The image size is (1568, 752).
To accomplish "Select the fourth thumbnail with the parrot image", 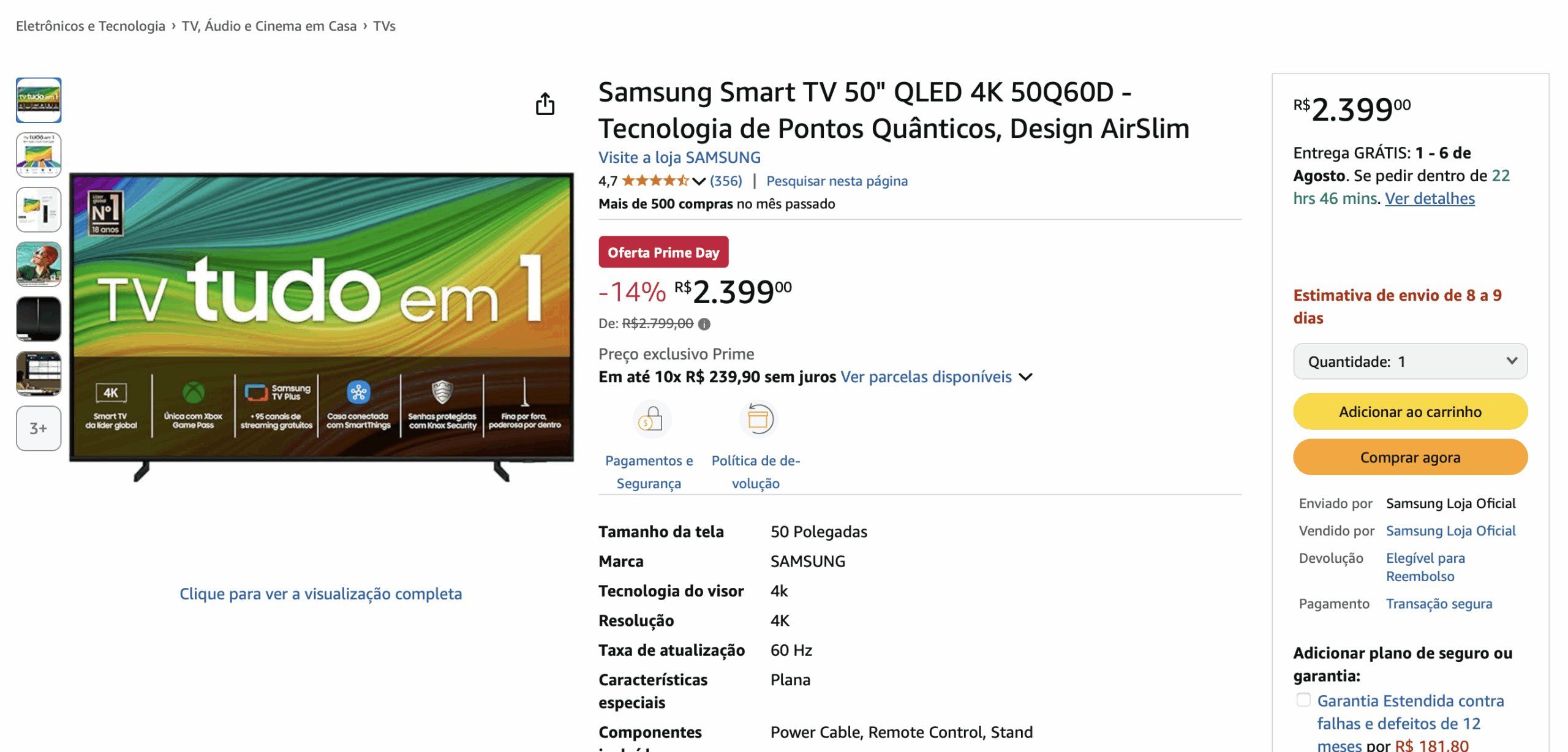I will pyautogui.click(x=39, y=264).
